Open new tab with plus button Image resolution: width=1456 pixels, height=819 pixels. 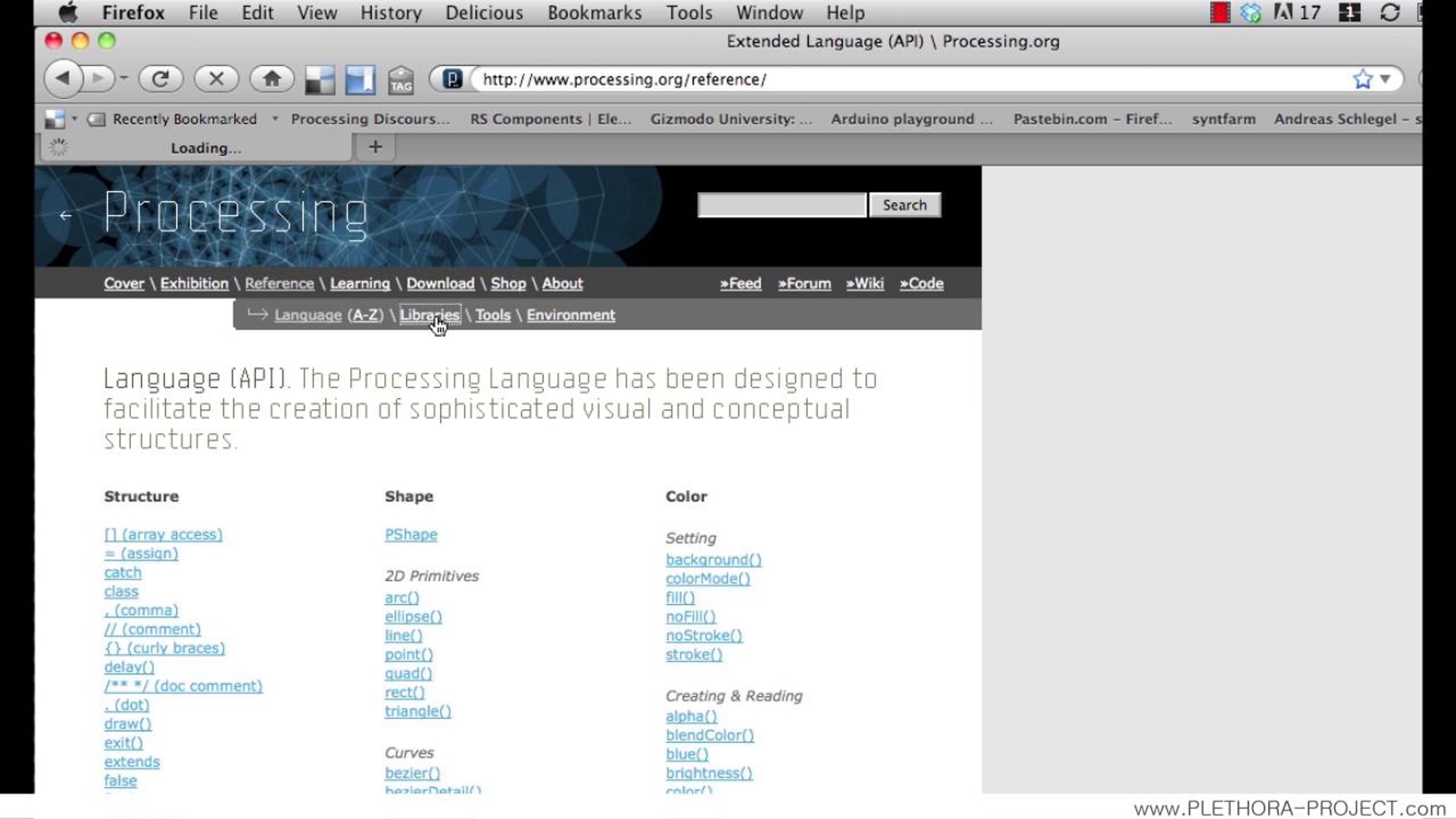click(376, 147)
